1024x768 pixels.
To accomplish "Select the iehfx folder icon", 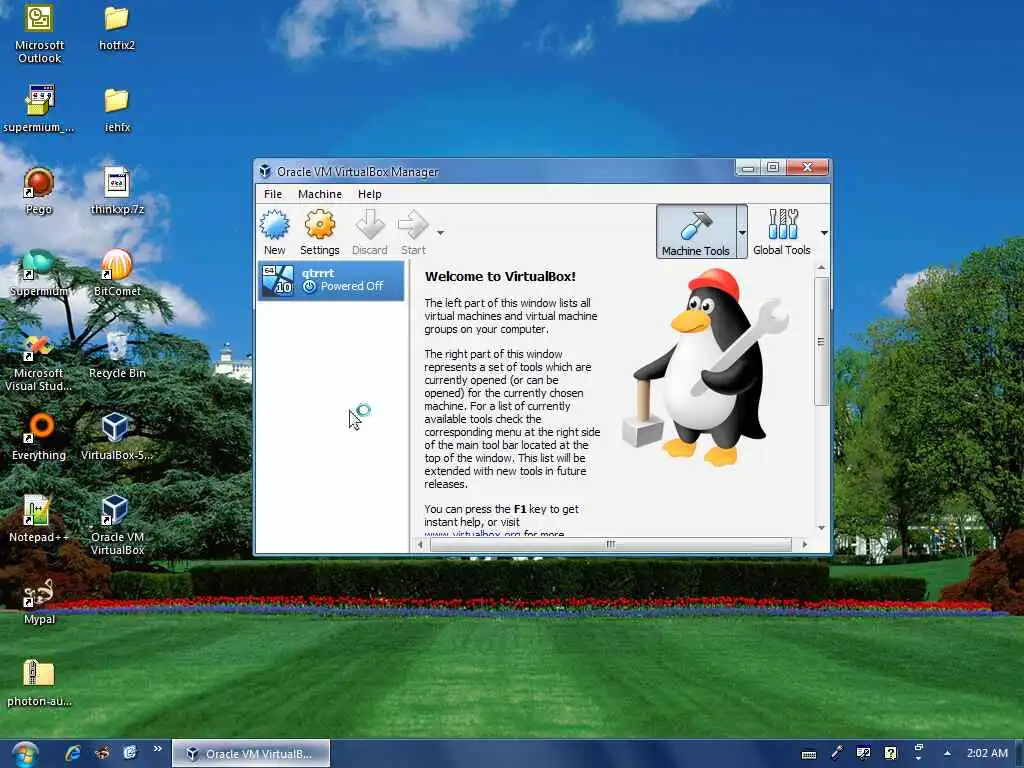I will (117, 110).
